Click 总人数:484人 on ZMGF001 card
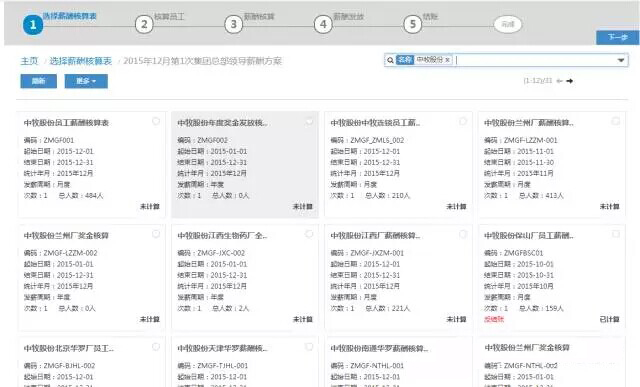 (81, 196)
